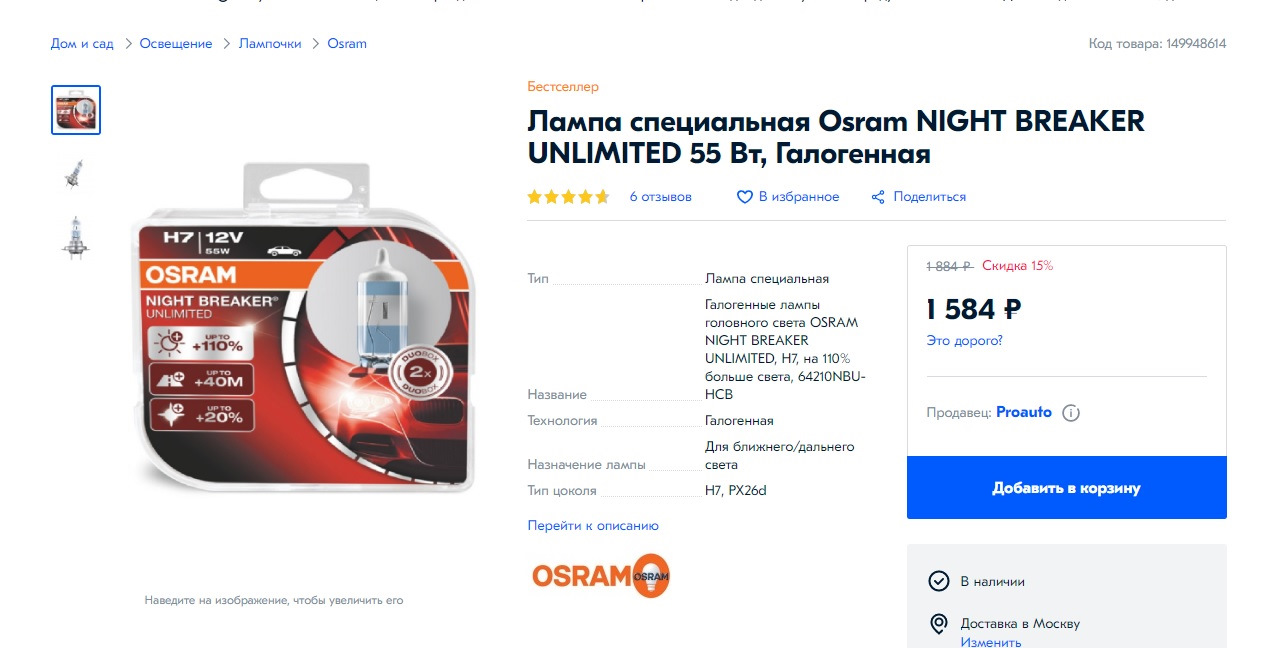This screenshot has height=648, width=1264.
Task: Select the first product thumbnail with packaging
Action: point(76,110)
